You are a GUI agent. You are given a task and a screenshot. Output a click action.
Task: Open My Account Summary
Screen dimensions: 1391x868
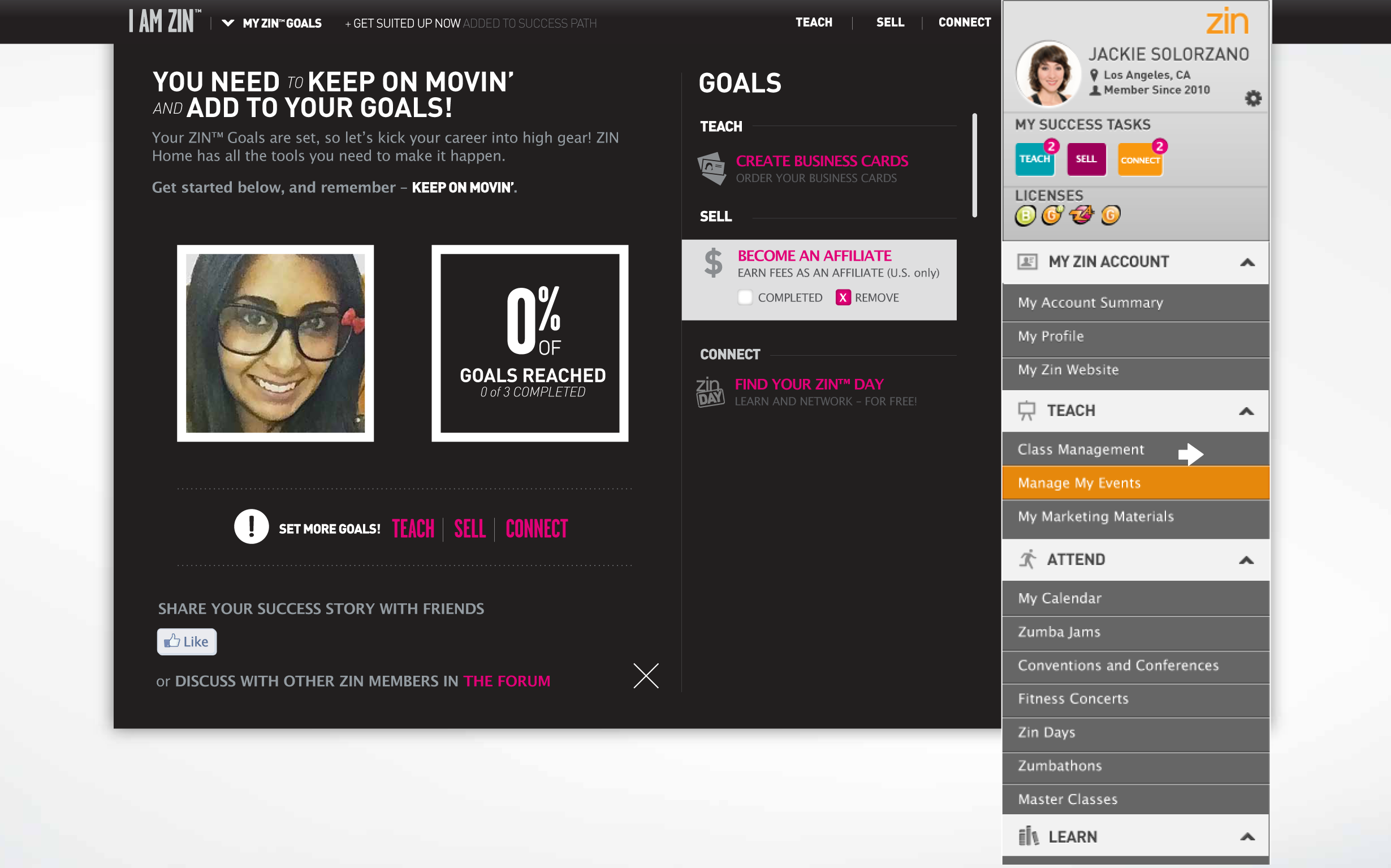point(1135,303)
